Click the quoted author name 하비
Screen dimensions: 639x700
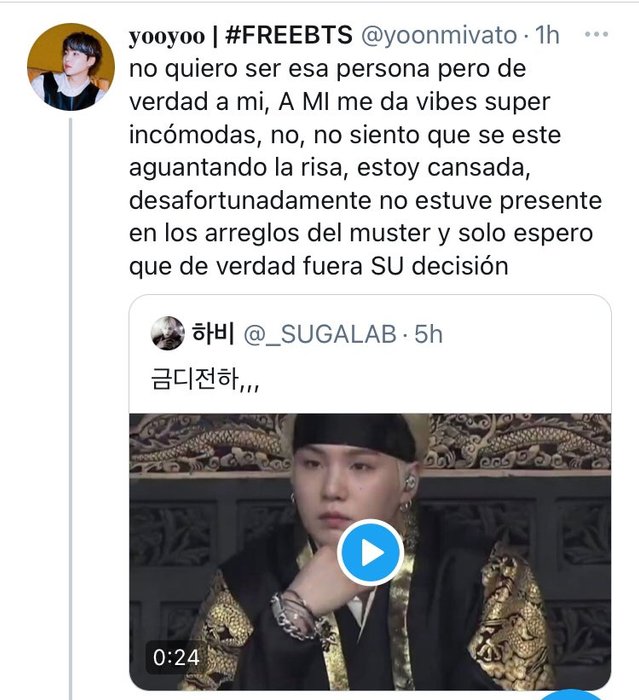pos(211,334)
